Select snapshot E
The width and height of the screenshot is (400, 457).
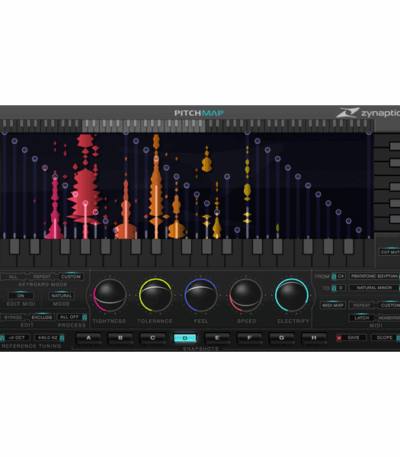[x=217, y=338]
